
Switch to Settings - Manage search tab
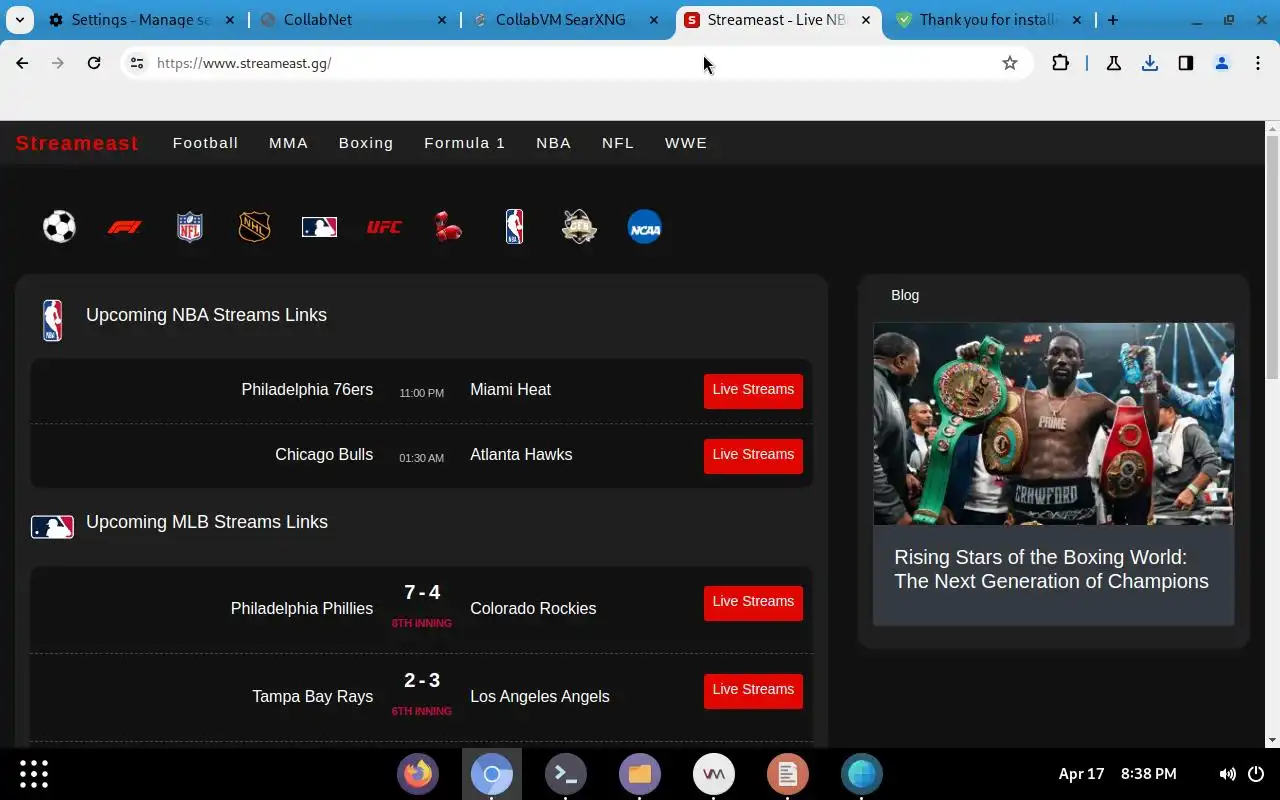click(x=140, y=20)
